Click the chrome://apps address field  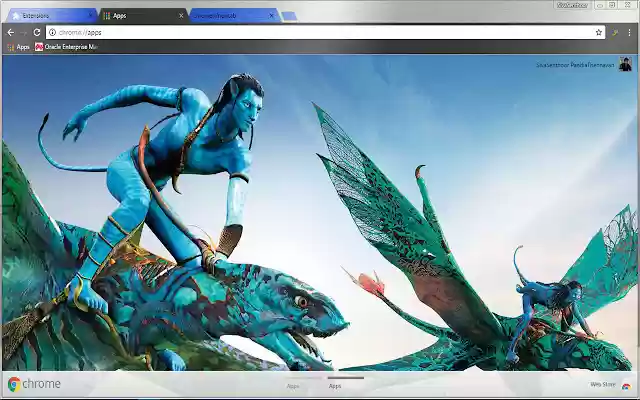click(x=324, y=32)
